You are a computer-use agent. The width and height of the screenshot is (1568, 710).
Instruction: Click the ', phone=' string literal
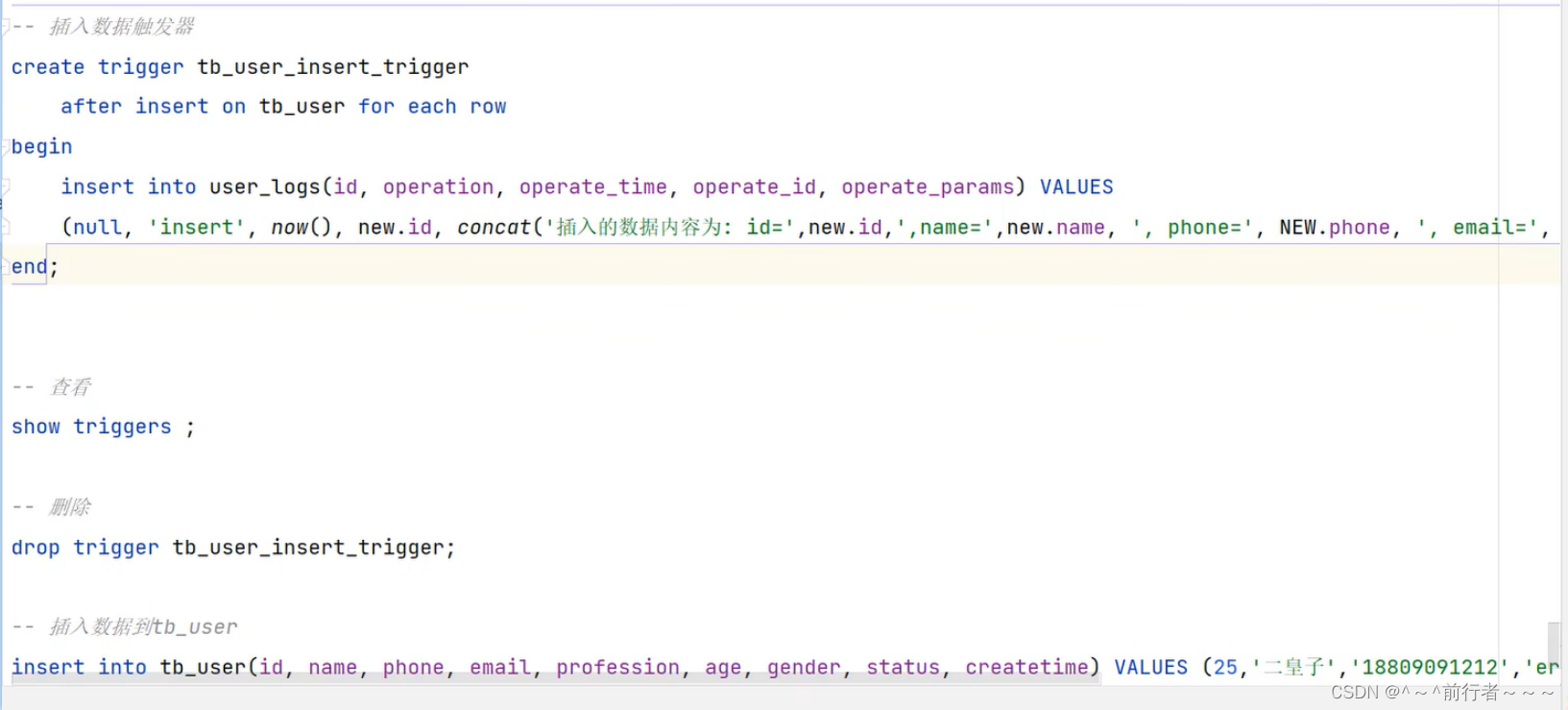(x=1192, y=228)
